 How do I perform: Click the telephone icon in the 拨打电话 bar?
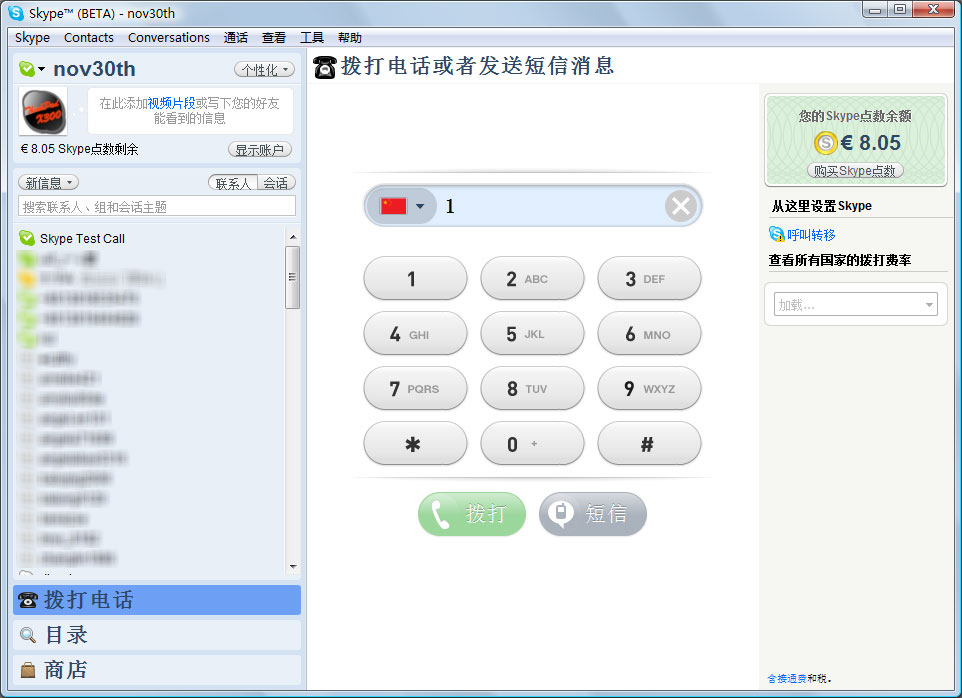(28, 600)
